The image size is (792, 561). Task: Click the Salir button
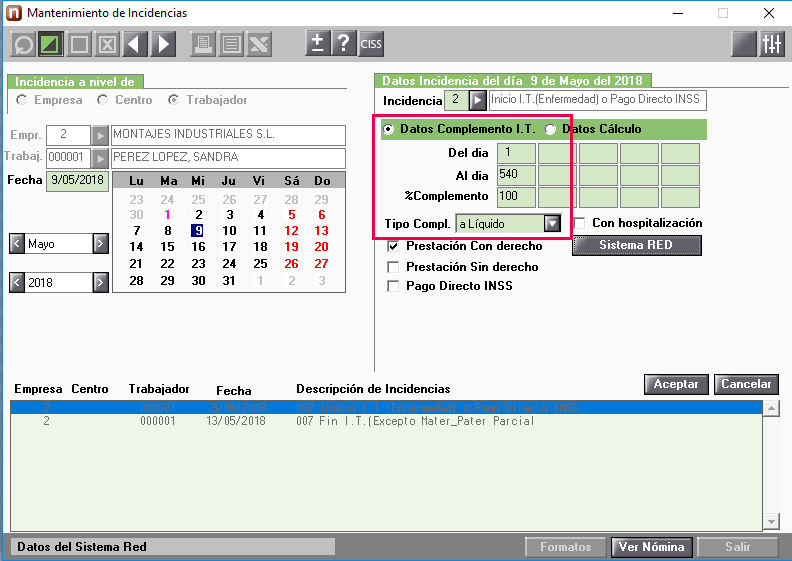[x=738, y=547]
